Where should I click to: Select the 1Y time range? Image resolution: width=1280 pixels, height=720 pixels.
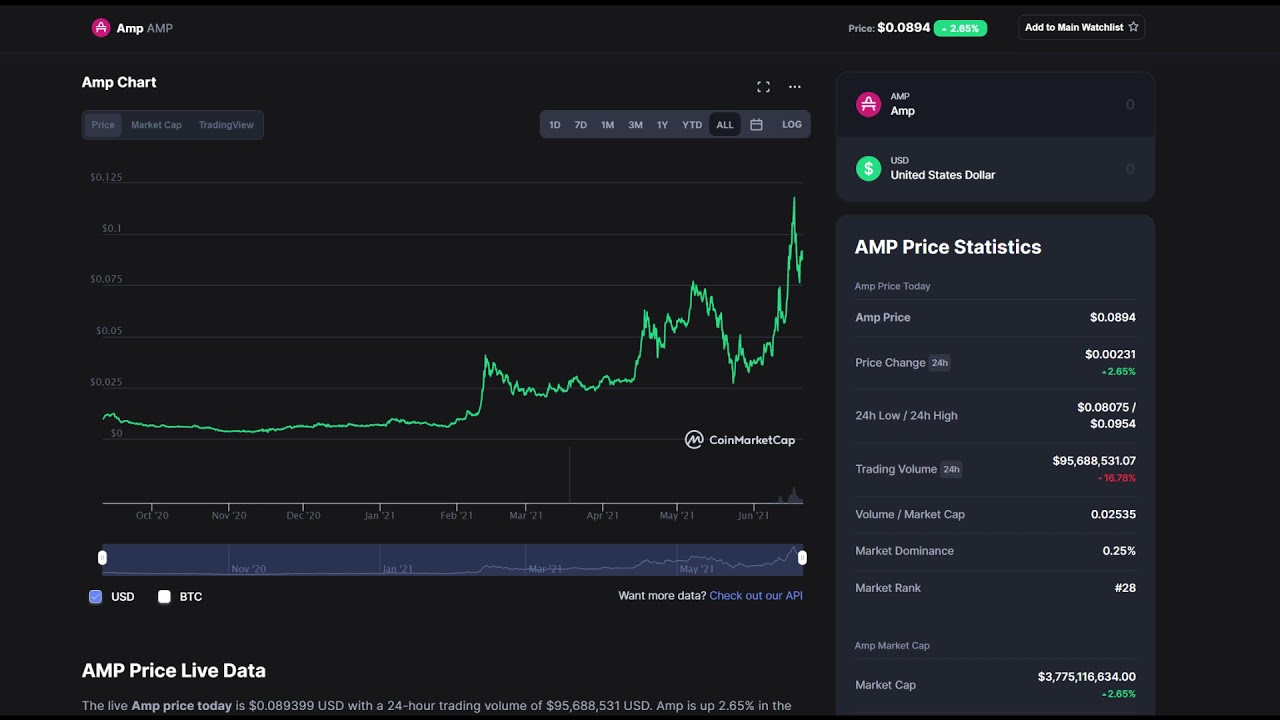click(x=662, y=125)
